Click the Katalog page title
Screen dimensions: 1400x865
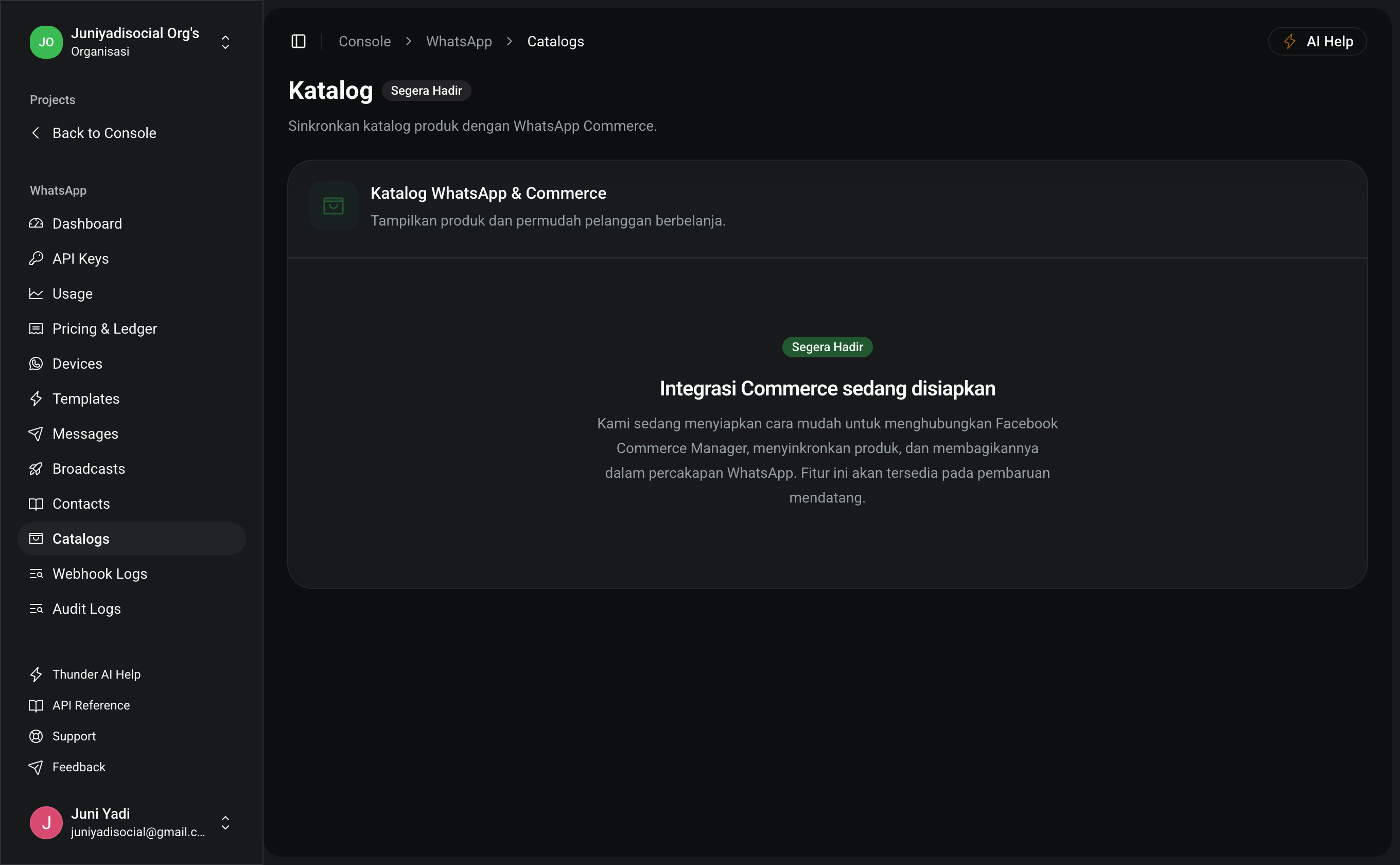[x=330, y=91]
